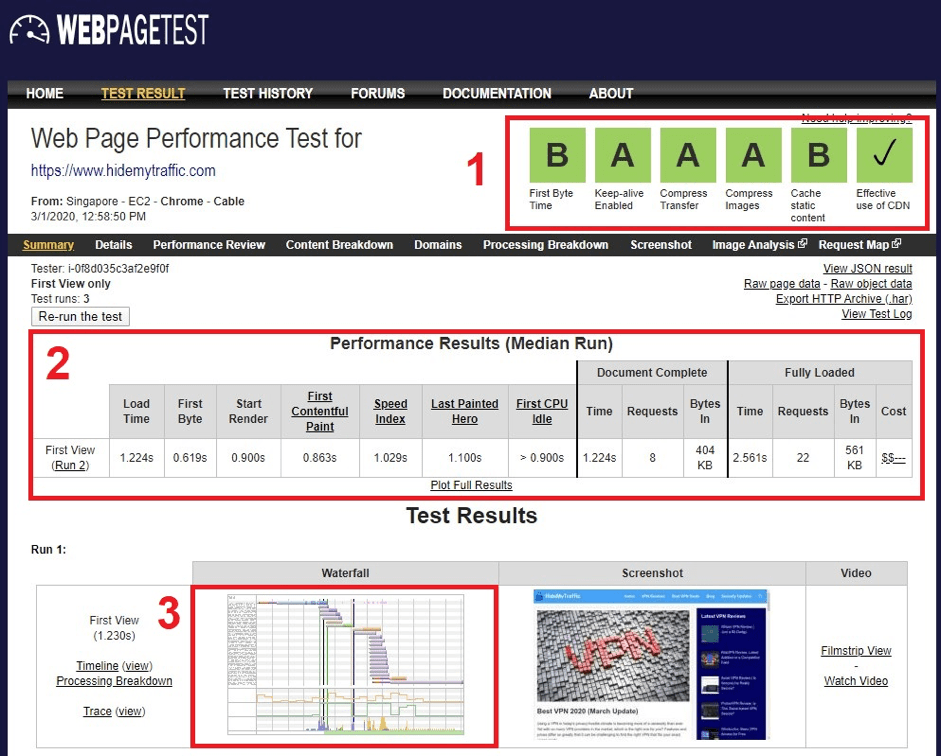Viewport: 941px width, 756px height.
Task: Click the 404 KB Bytes In value
Action: pyautogui.click(x=705, y=458)
